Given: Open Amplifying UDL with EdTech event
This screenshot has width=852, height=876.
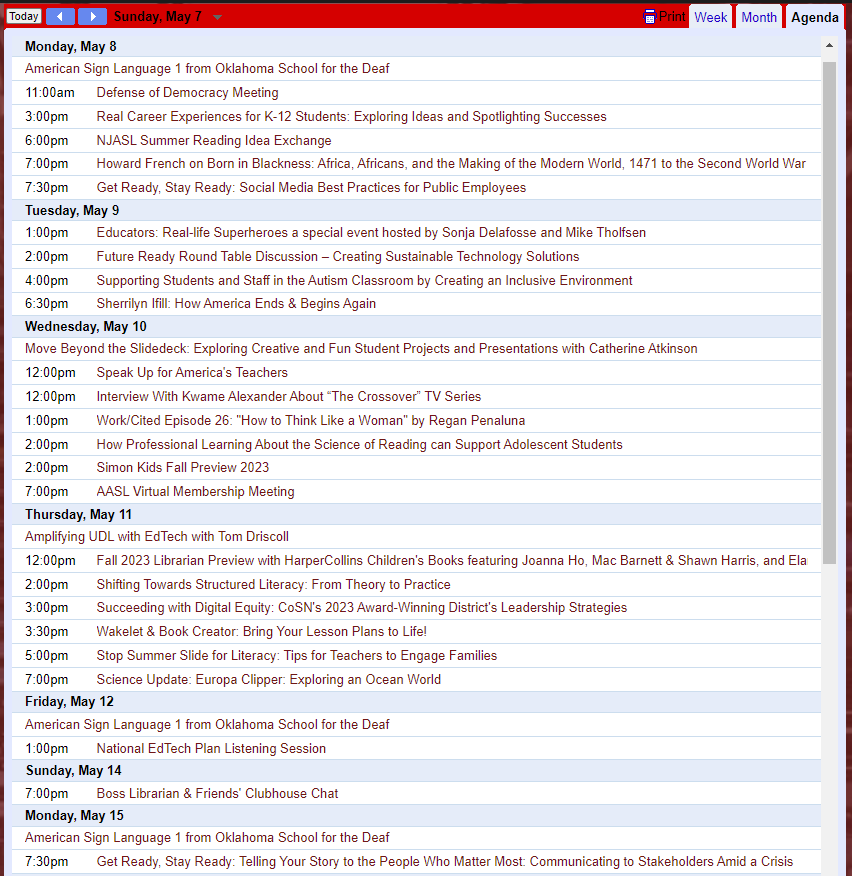Looking at the screenshot, I should 157,537.
